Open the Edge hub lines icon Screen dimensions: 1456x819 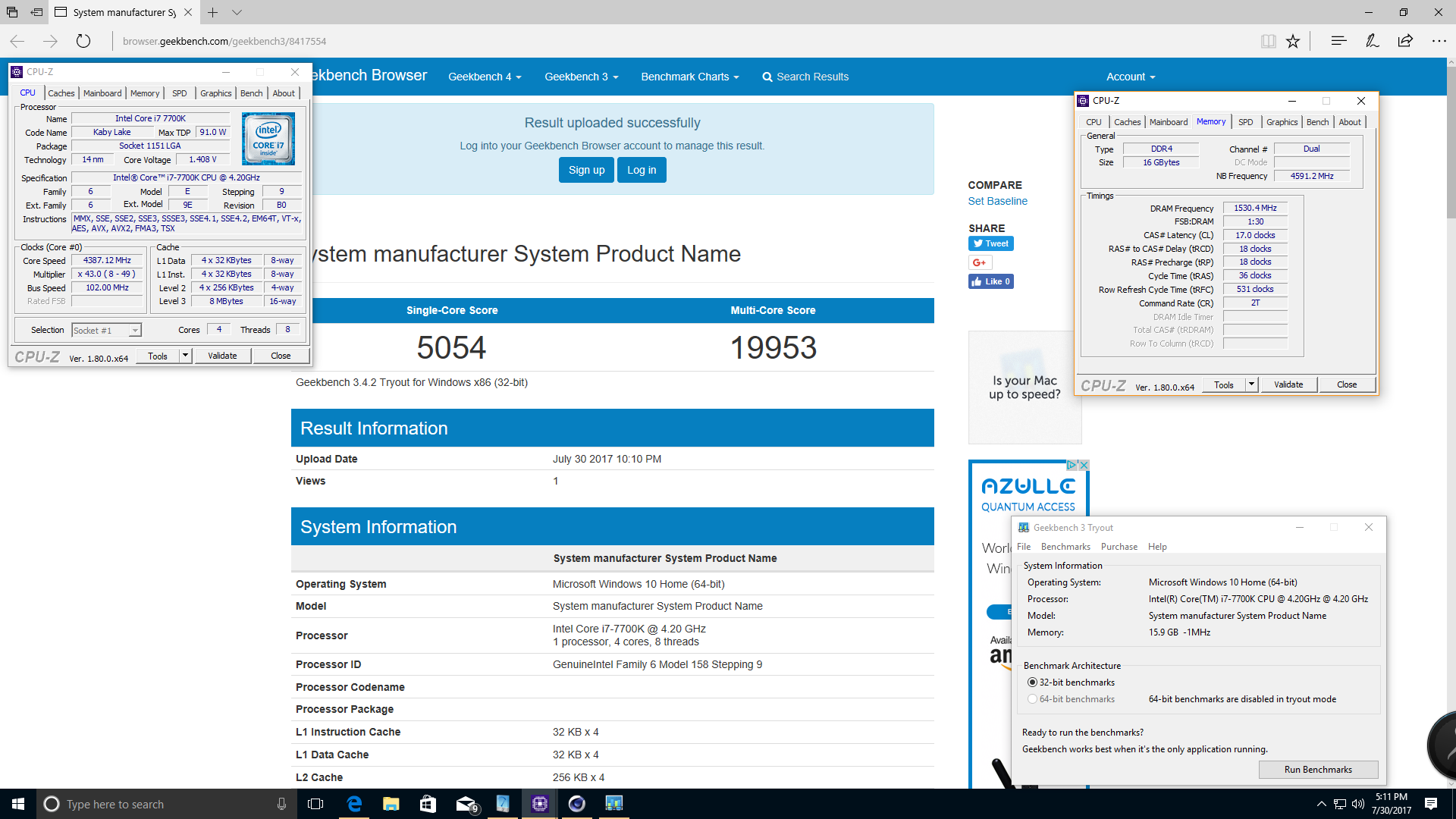(x=1338, y=41)
